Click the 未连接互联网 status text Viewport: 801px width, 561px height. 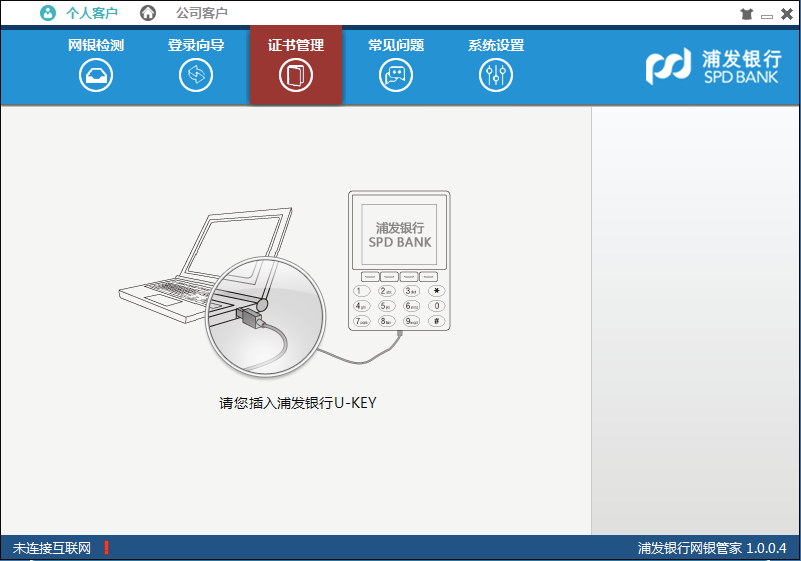coord(52,548)
